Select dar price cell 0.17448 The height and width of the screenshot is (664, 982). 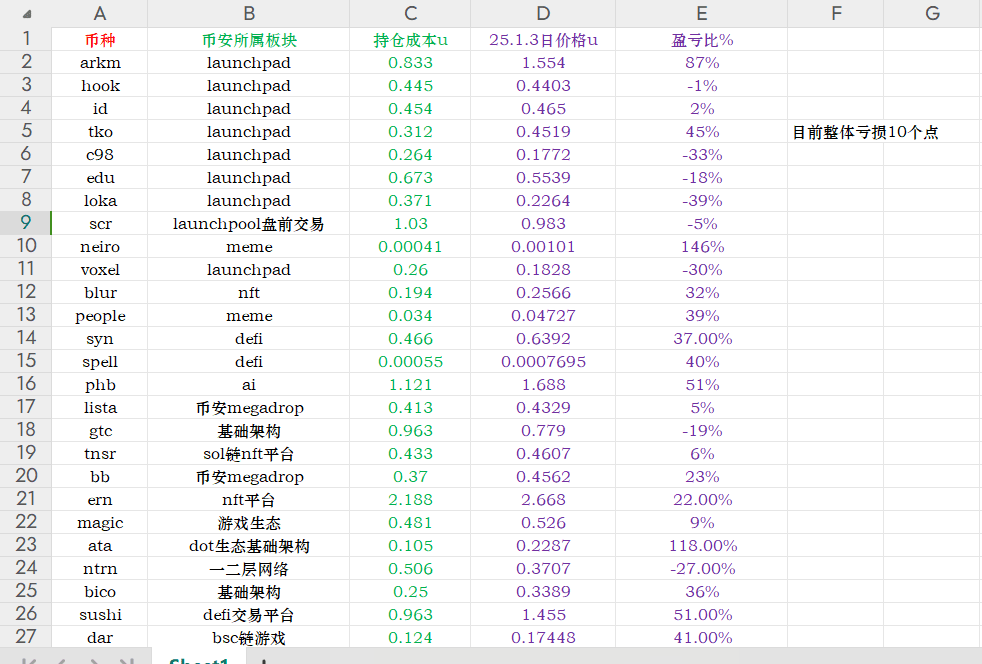(x=543, y=637)
